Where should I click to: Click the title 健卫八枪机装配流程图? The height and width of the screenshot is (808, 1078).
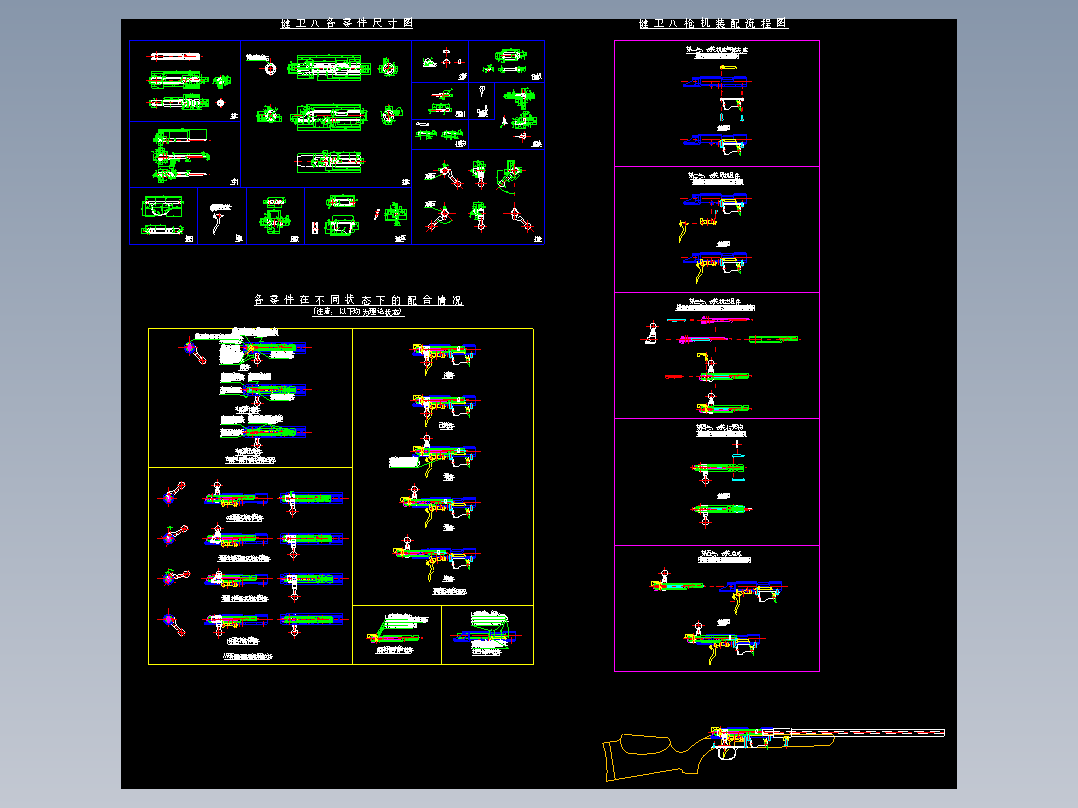[x=714, y=23]
